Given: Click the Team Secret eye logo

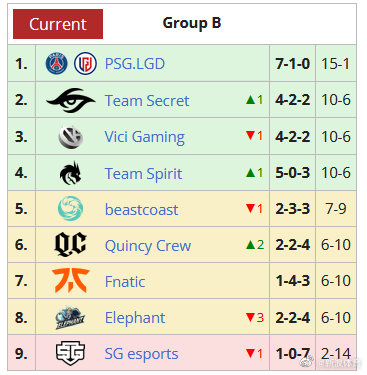Looking at the screenshot, I should [71, 100].
